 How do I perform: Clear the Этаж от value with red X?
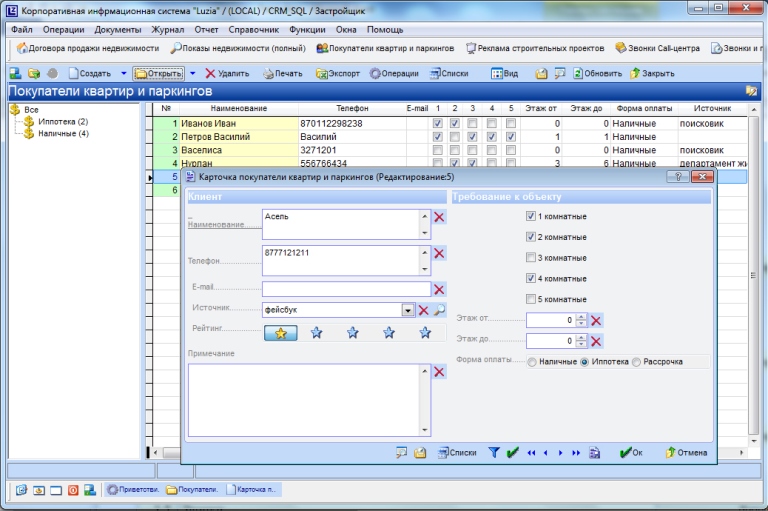tap(596, 321)
